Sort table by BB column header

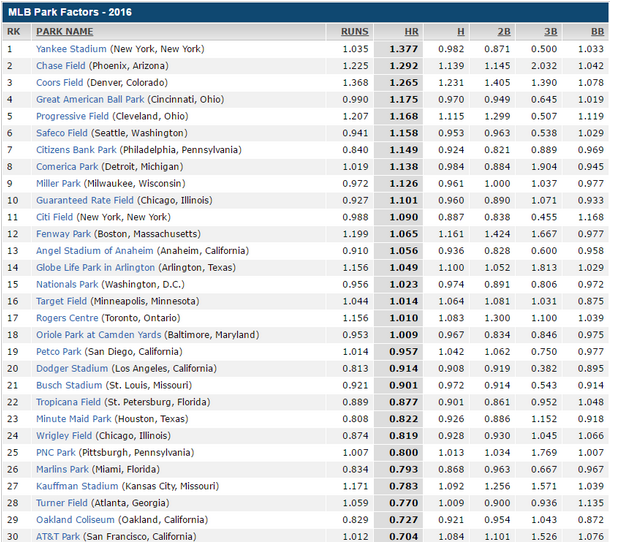pos(598,32)
